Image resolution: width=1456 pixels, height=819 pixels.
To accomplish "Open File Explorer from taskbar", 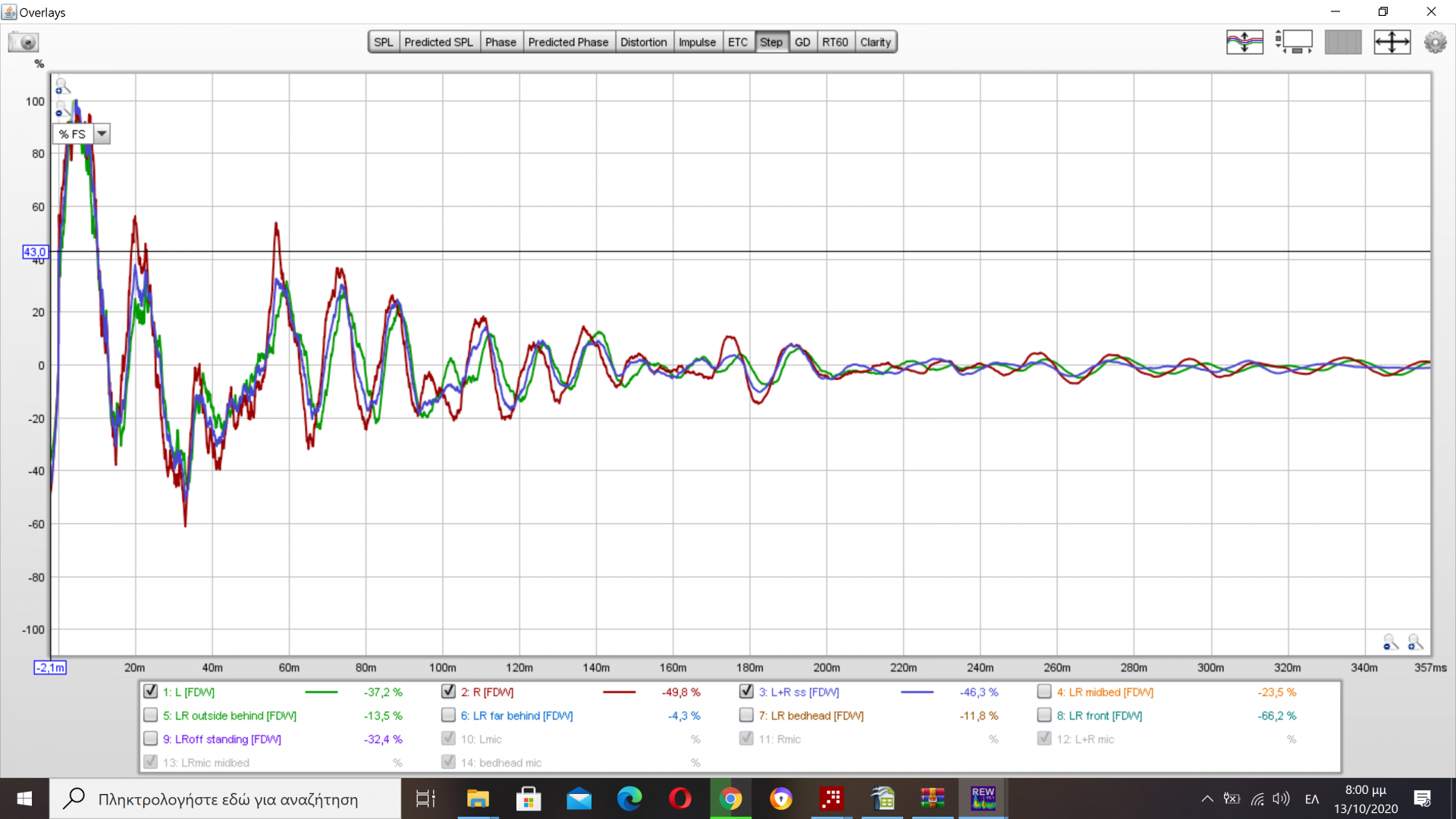I will pyautogui.click(x=478, y=799).
